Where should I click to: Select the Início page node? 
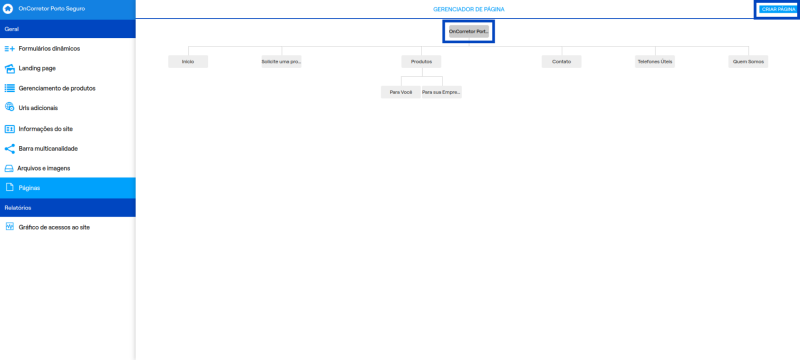coord(188,61)
